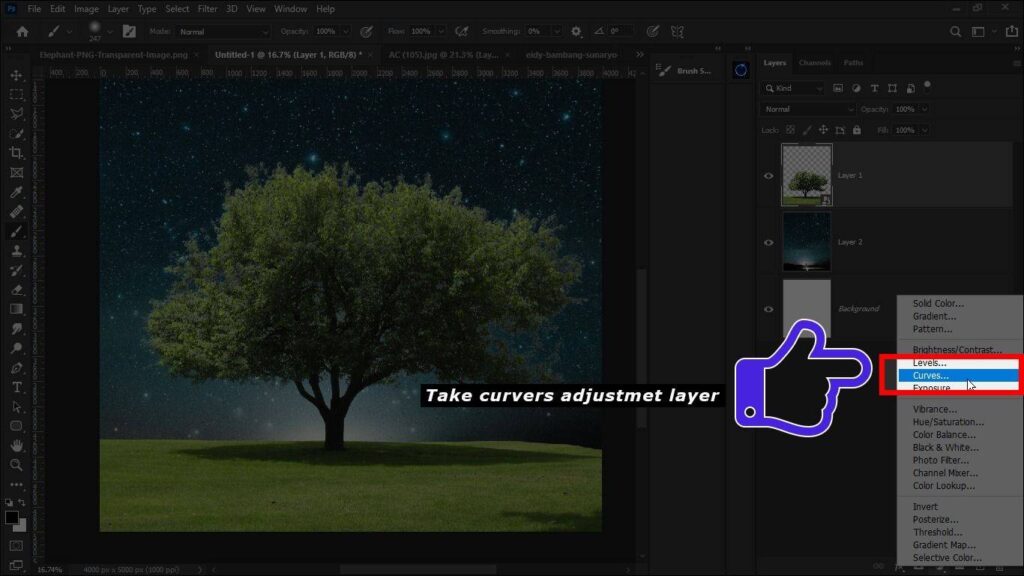Viewport: 1024px width, 576px height.
Task: Select the Zoom tool
Action: pos(16,466)
